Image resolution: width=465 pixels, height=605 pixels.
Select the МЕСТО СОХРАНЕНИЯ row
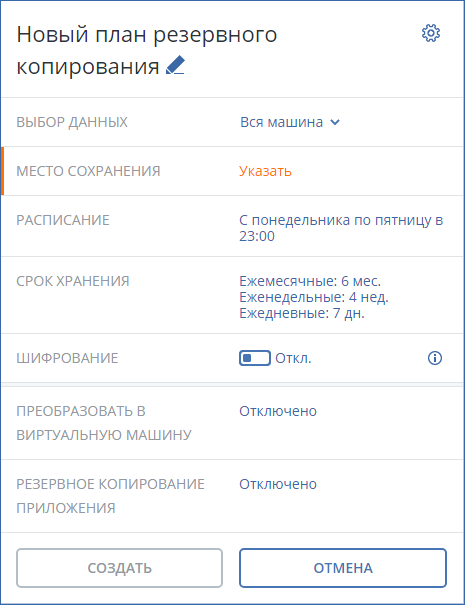point(232,171)
